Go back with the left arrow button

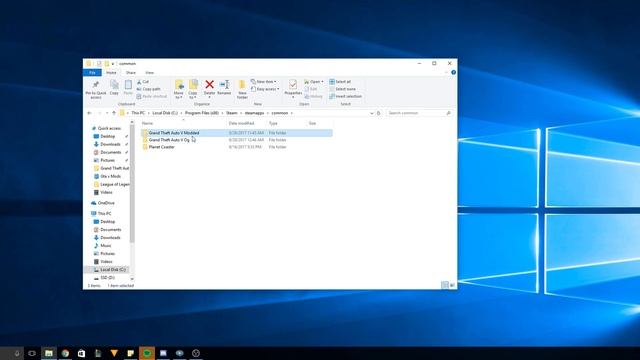coord(89,113)
